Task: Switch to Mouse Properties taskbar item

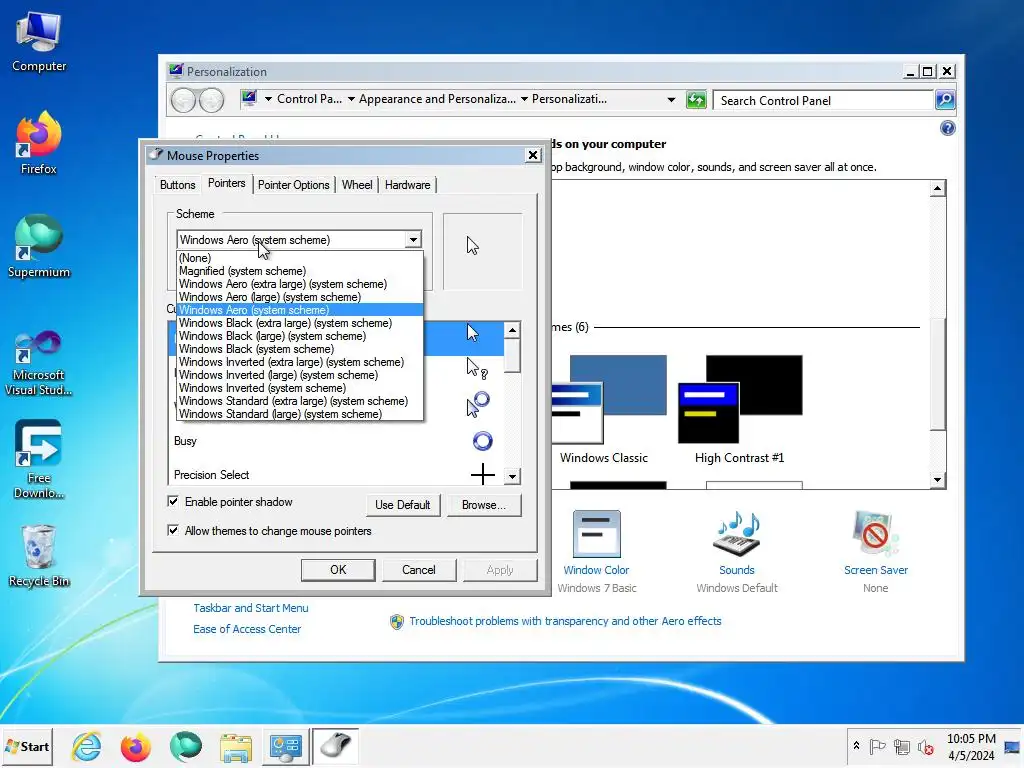Action: pos(336,746)
